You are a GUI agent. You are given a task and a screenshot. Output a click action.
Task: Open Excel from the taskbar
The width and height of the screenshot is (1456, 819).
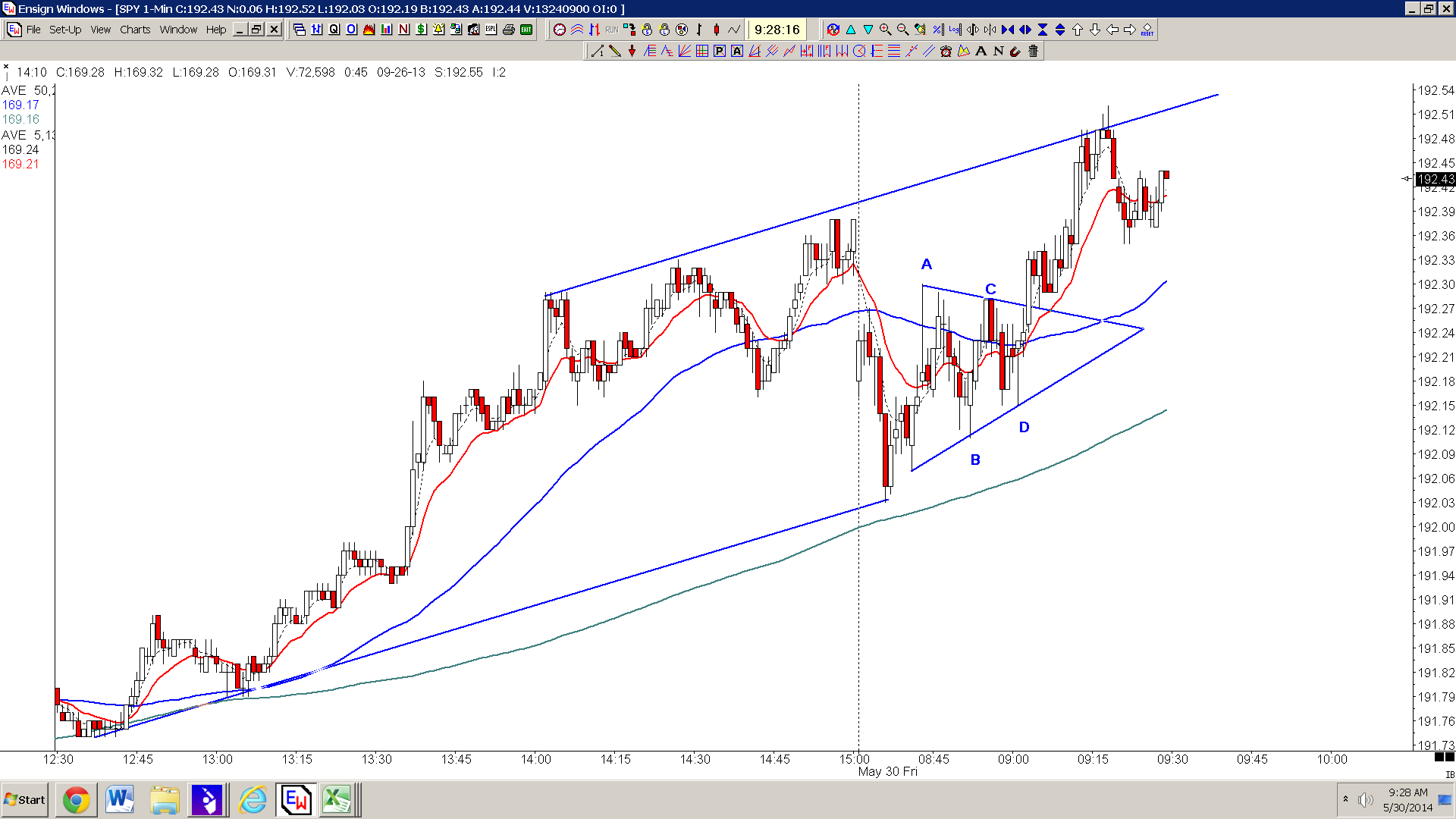337,800
